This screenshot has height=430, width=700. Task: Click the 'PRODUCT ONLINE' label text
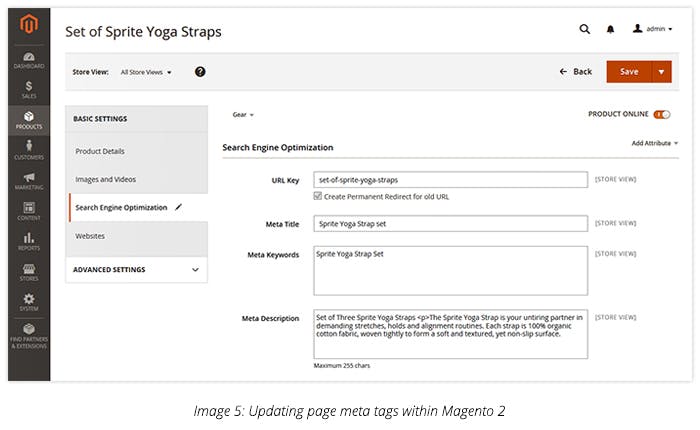click(x=618, y=114)
